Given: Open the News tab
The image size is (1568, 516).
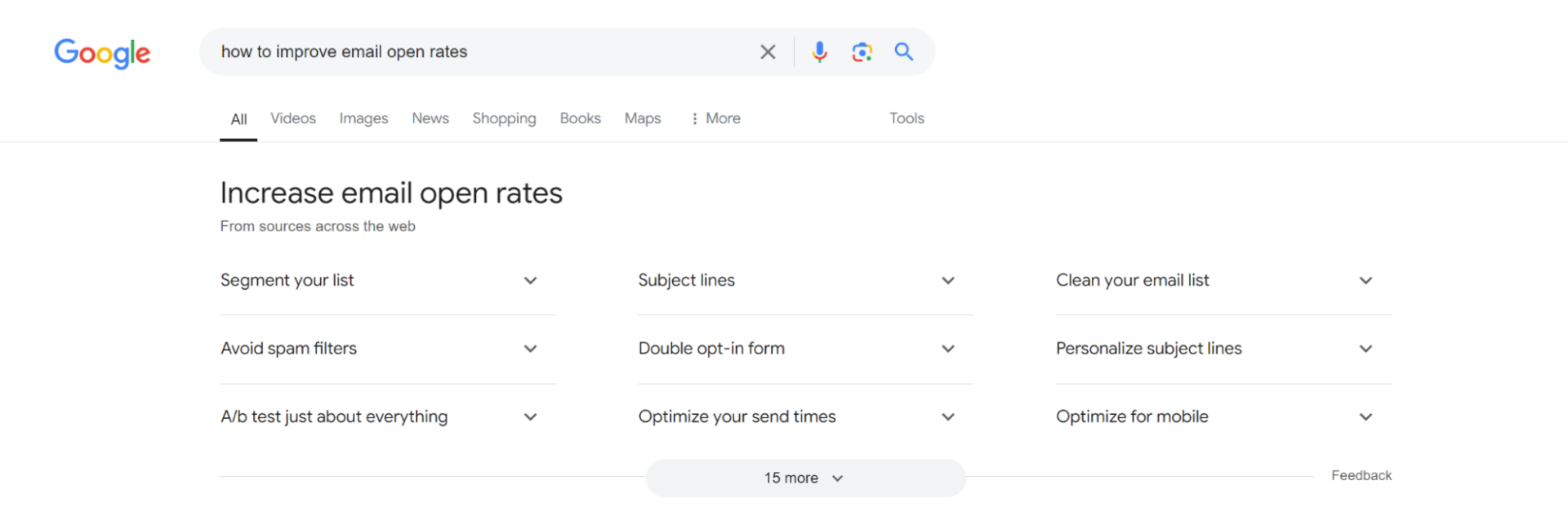Looking at the screenshot, I should [x=430, y=118].
